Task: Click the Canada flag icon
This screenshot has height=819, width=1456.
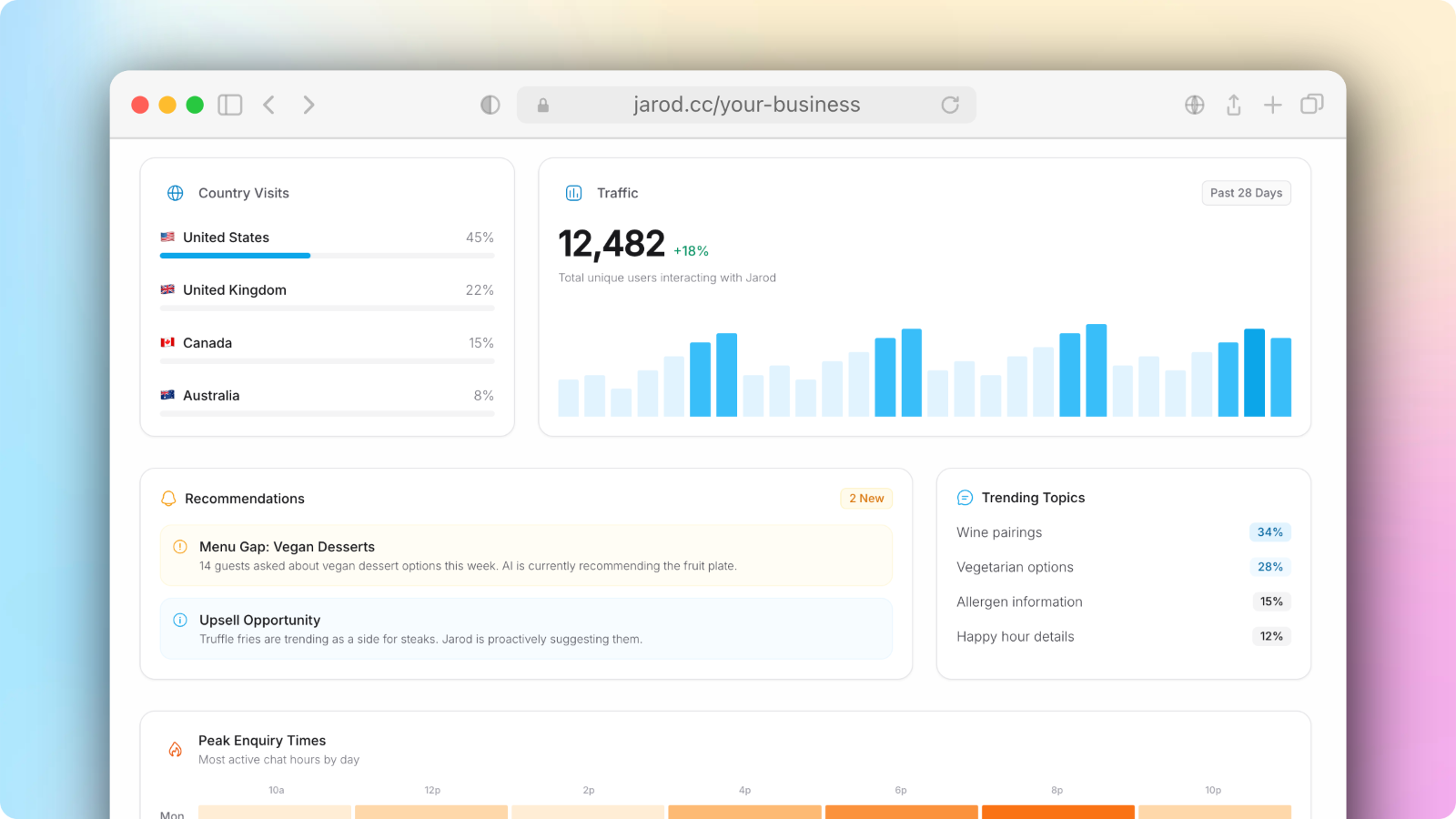Action: [x=167, y=342]
